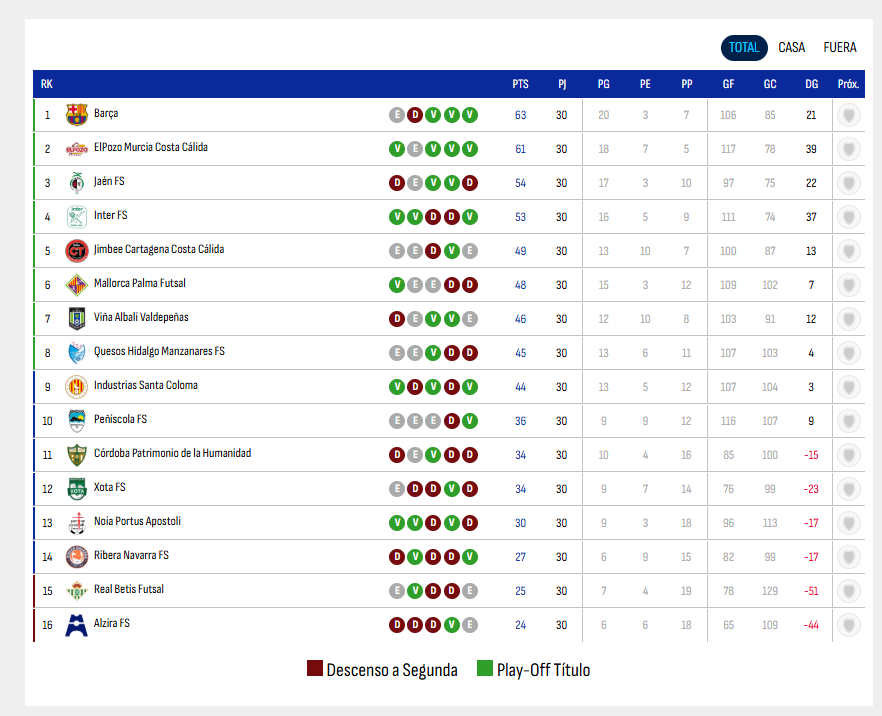This screenshot has width=882, height=716.
Task: Click the Quesos Hidalgo Manzanares crest
Action: [x=76, y=353]
